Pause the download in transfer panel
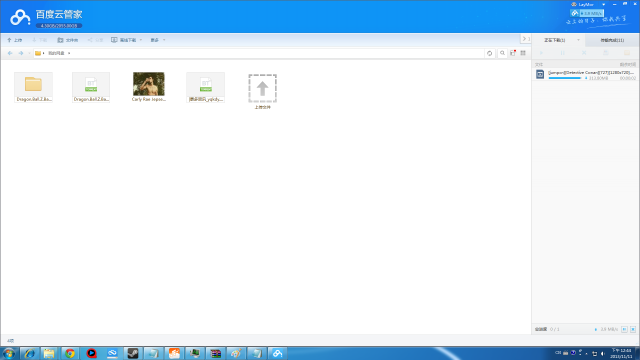 562,53
